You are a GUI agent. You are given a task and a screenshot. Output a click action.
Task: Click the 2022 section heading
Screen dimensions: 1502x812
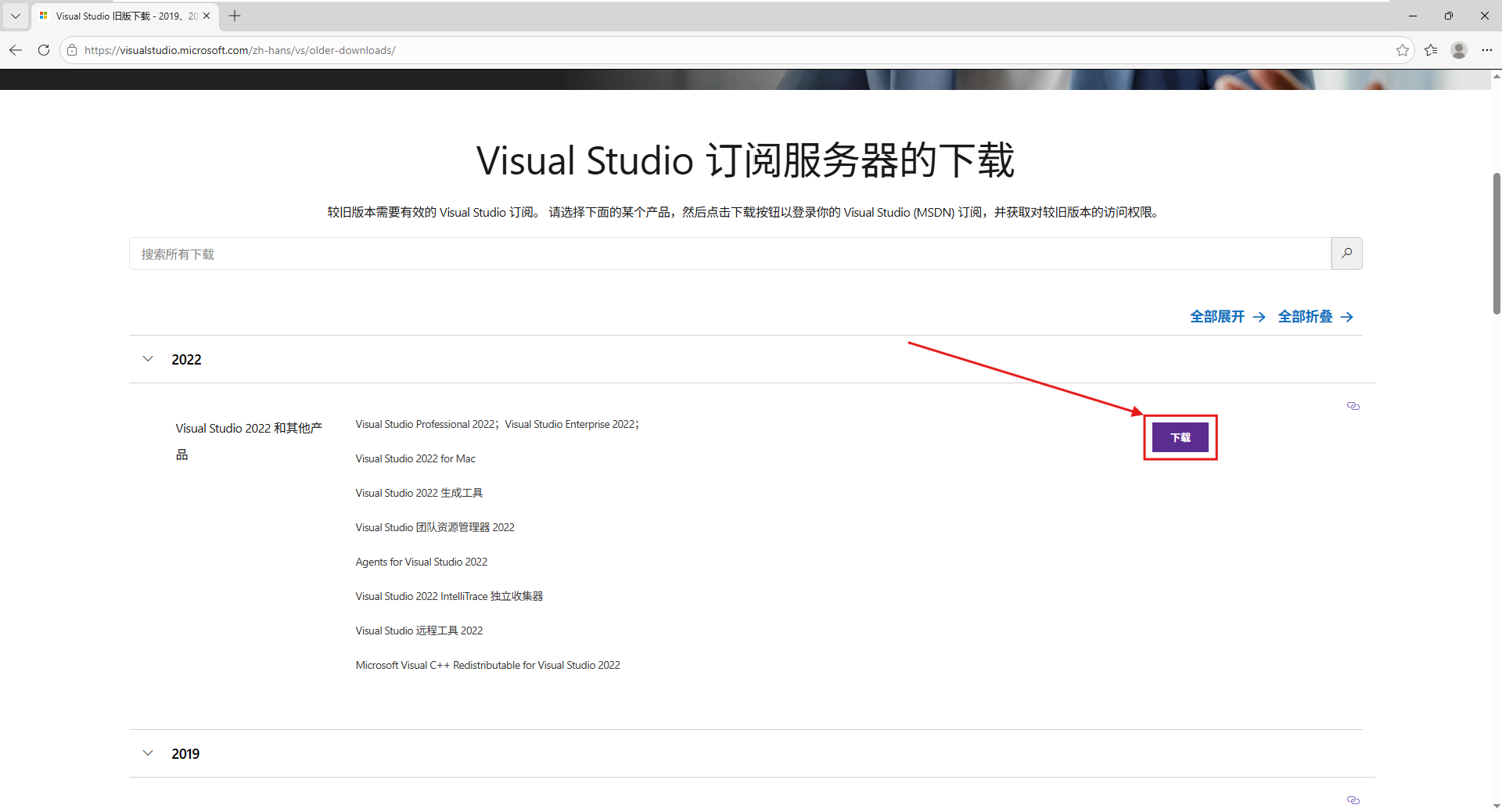186,360
